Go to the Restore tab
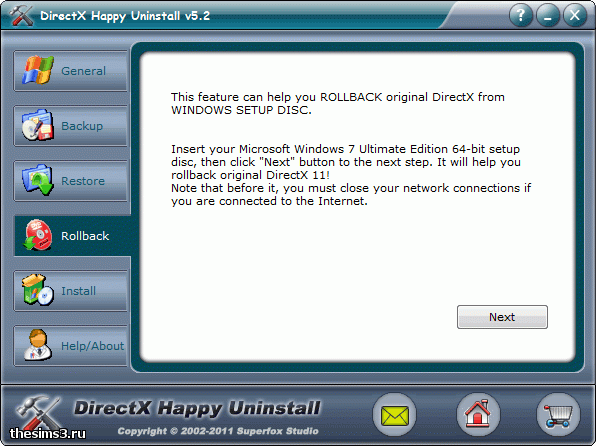 [71, 181]
